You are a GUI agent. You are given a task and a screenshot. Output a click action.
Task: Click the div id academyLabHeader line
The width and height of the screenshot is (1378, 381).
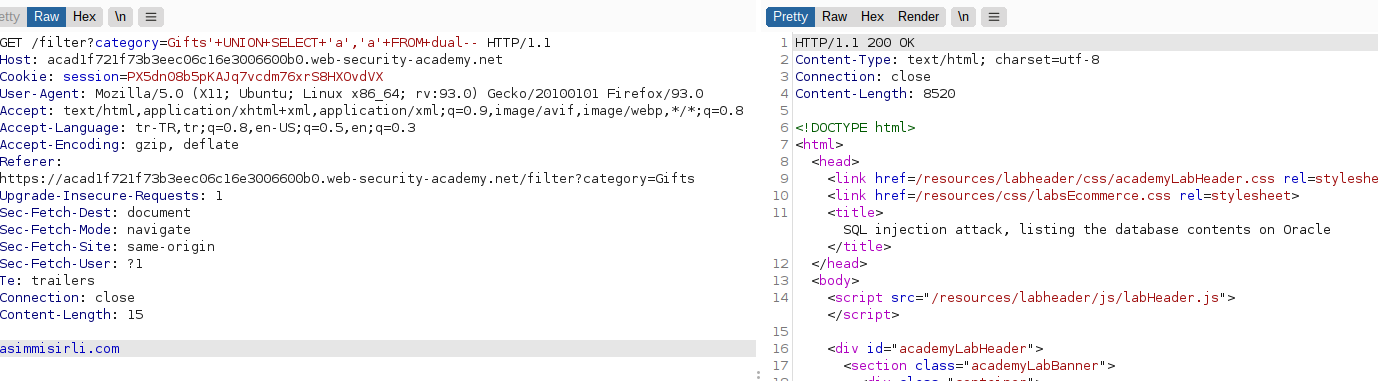[x=935, y=348]
